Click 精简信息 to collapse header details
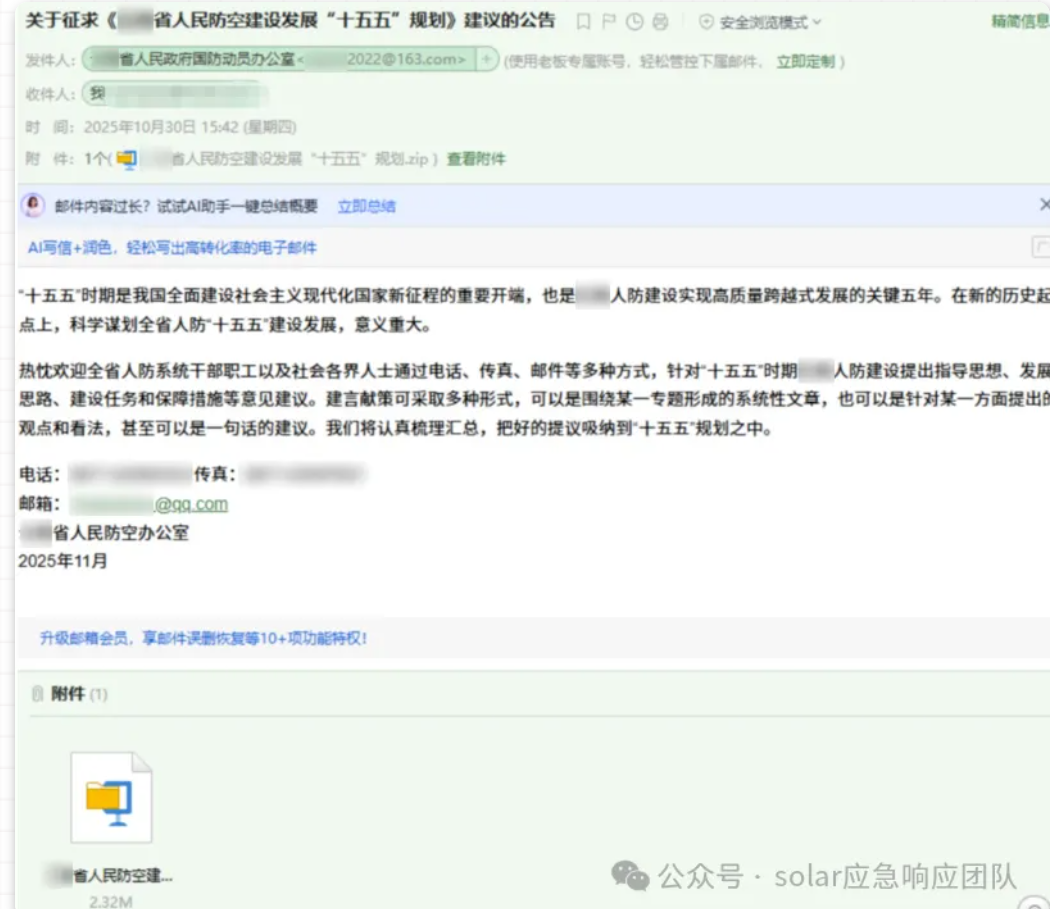Screen dimensions: 1050x909 pyautogui.click(x=1019, y=21)
